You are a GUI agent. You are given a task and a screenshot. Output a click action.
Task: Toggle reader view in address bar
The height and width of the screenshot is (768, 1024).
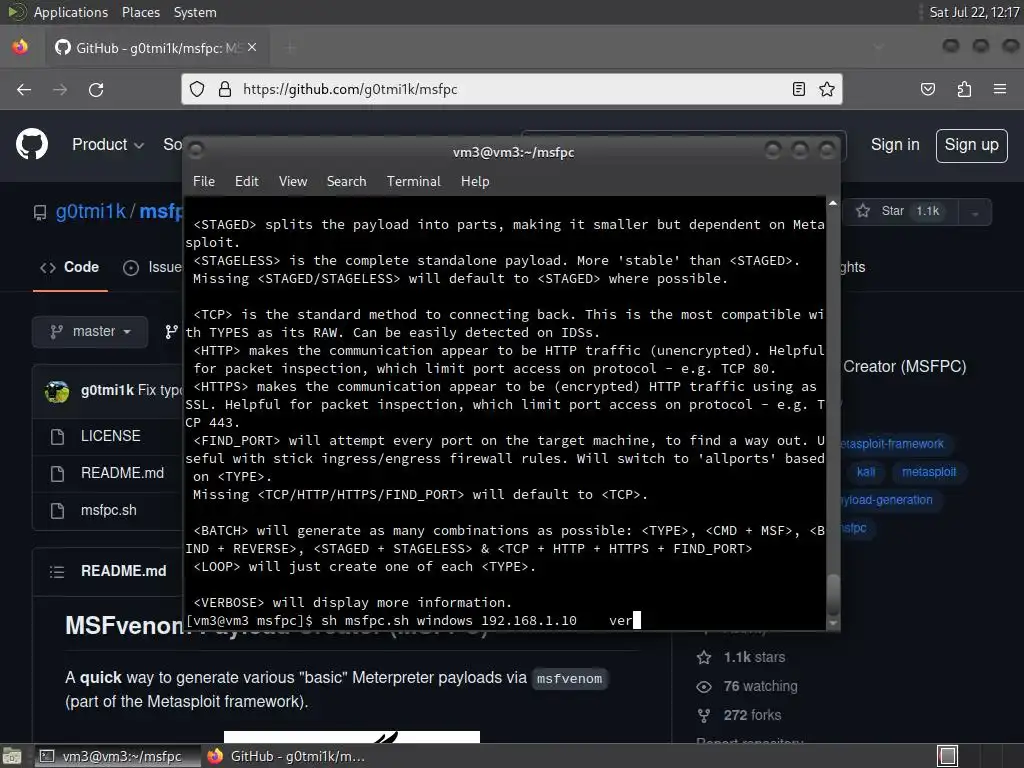coord(799,89)
